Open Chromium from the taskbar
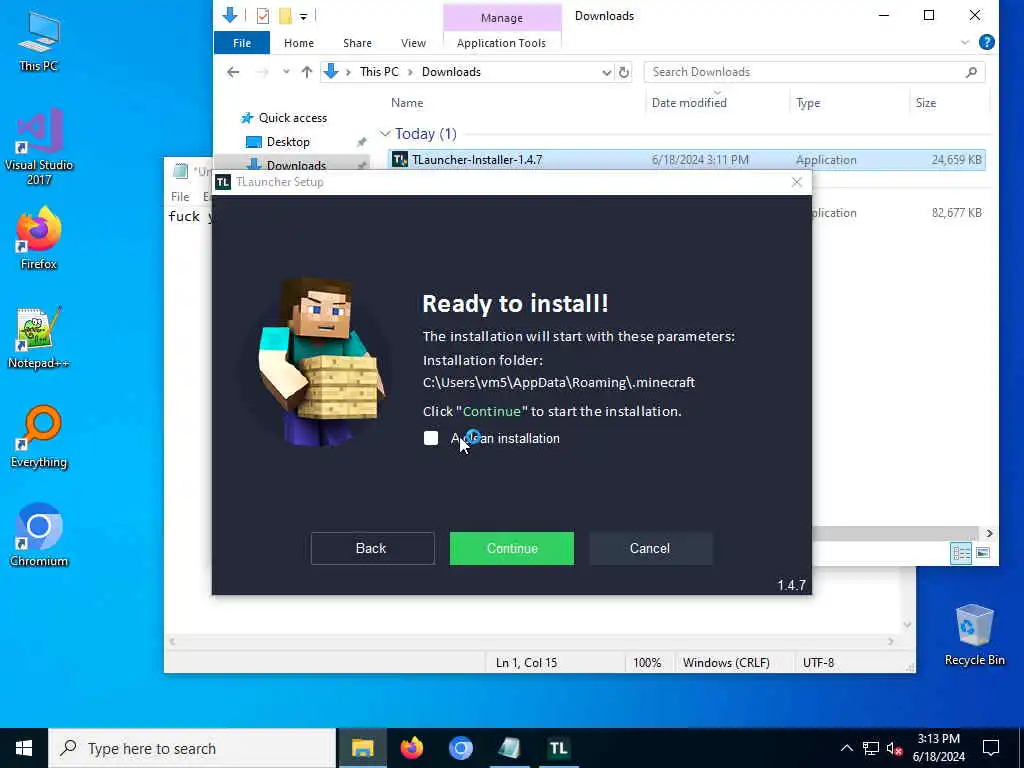 (x=460, y=748)
